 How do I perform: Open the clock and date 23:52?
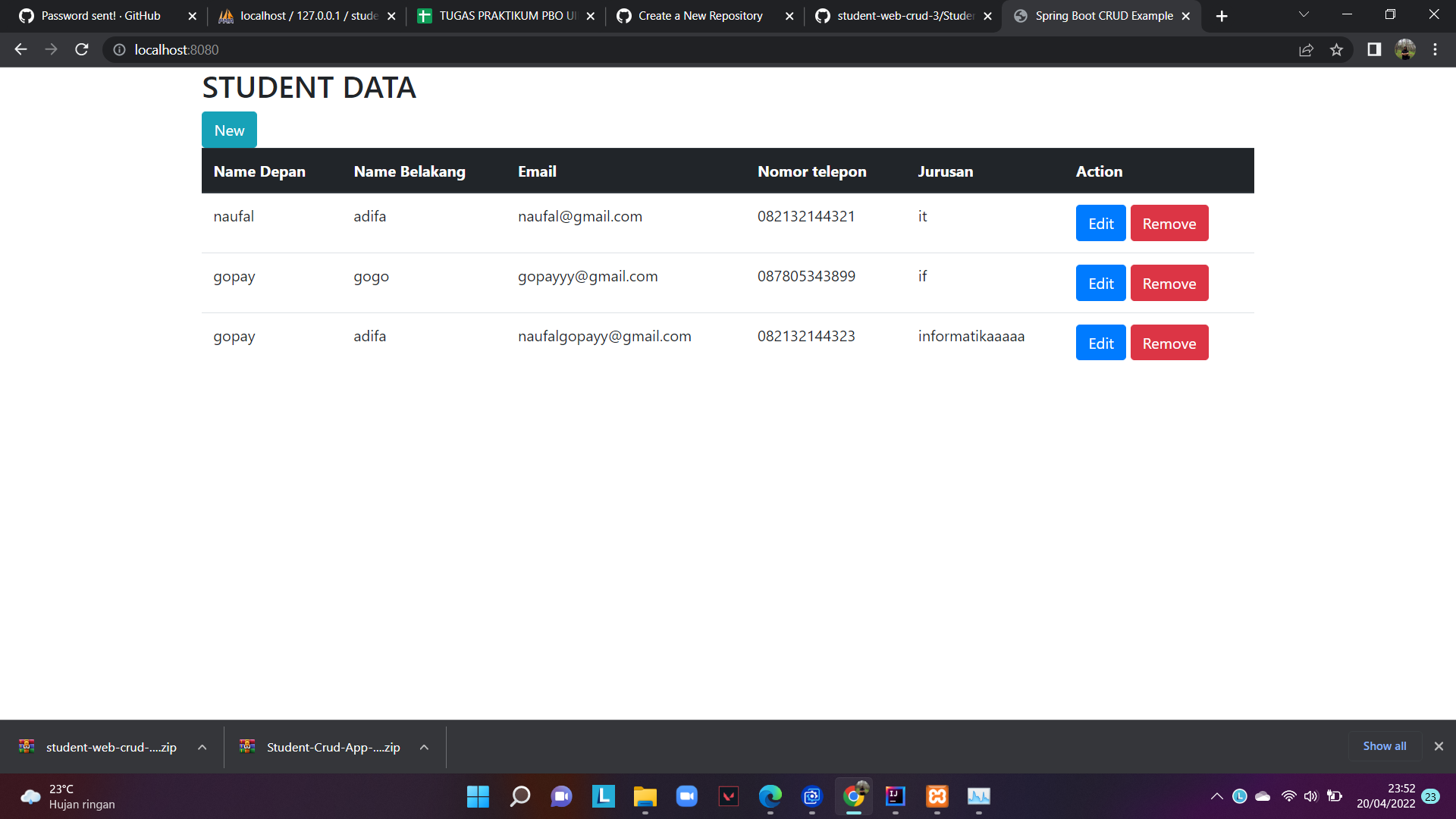[1385, 796]
